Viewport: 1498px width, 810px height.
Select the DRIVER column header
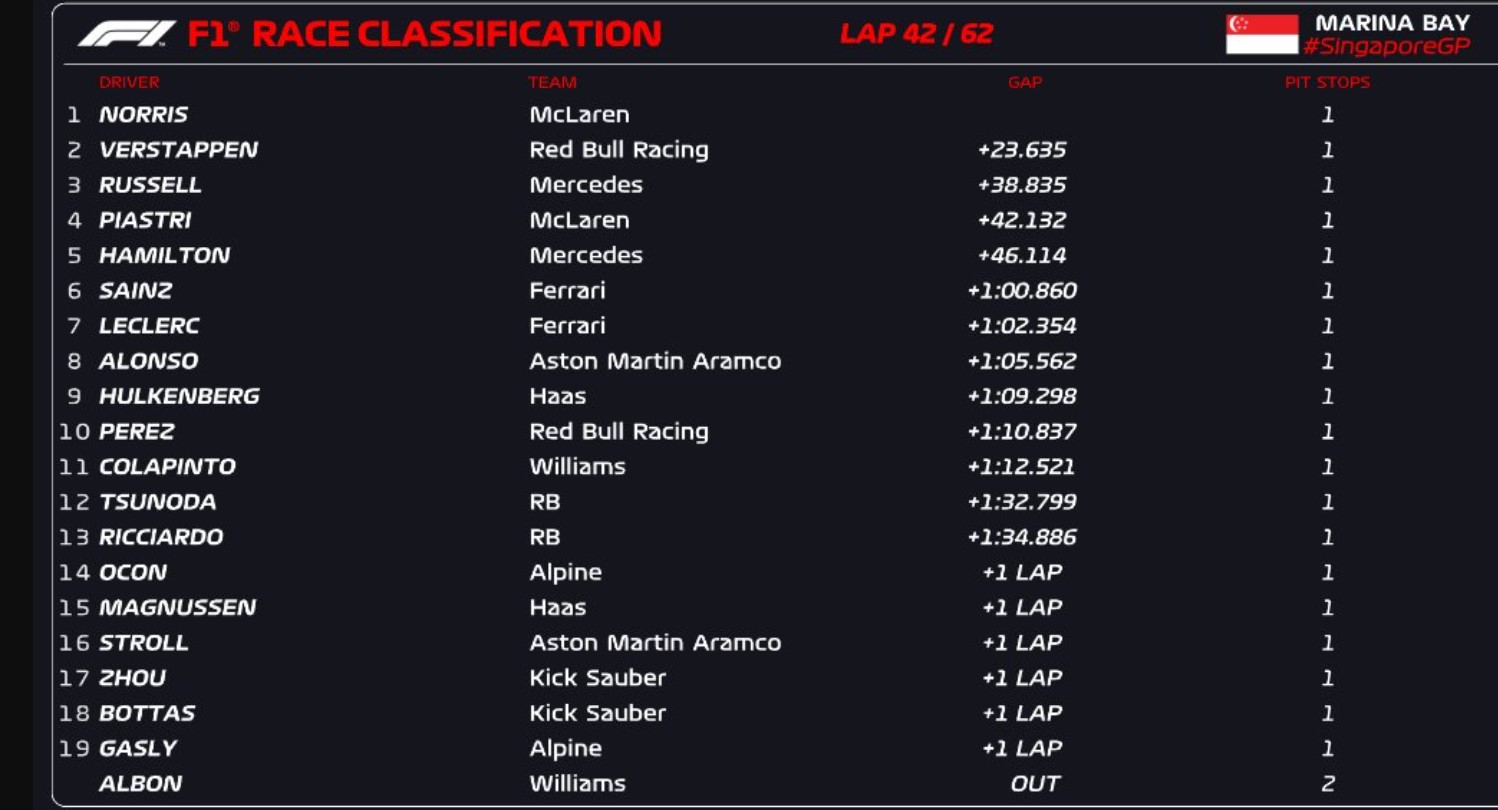tap(129, 82)
